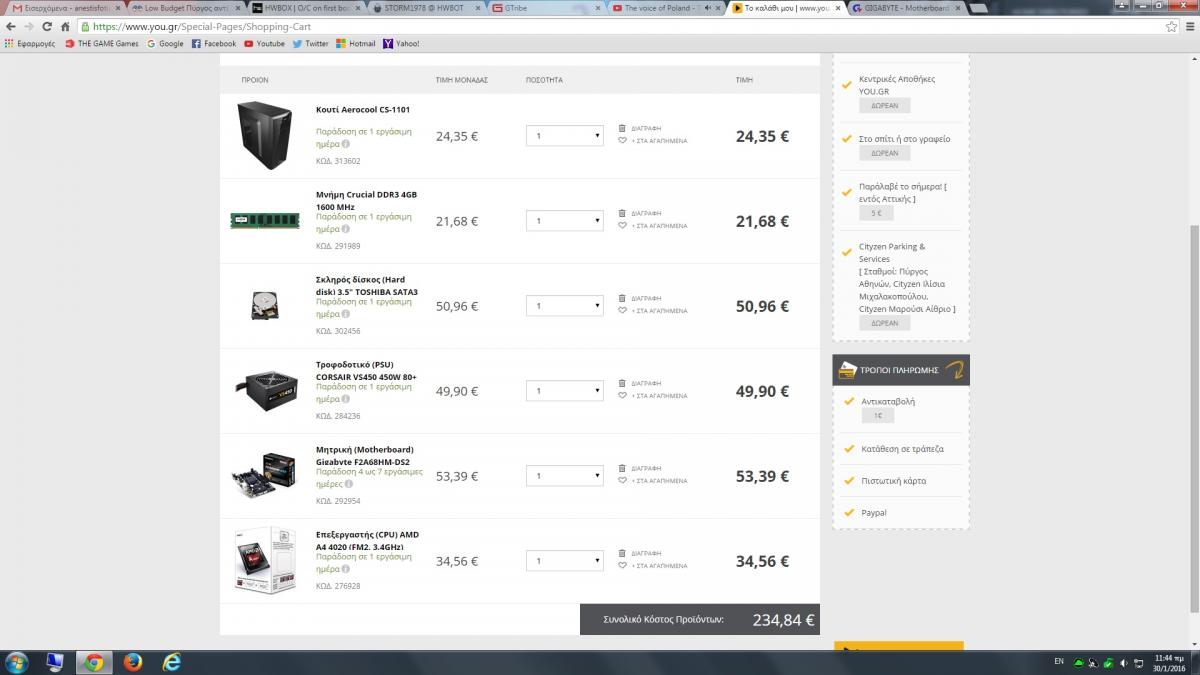Open the Chrome menu hamburger icon
This screenshot has width=1200, height=675.
[1188, 26]
